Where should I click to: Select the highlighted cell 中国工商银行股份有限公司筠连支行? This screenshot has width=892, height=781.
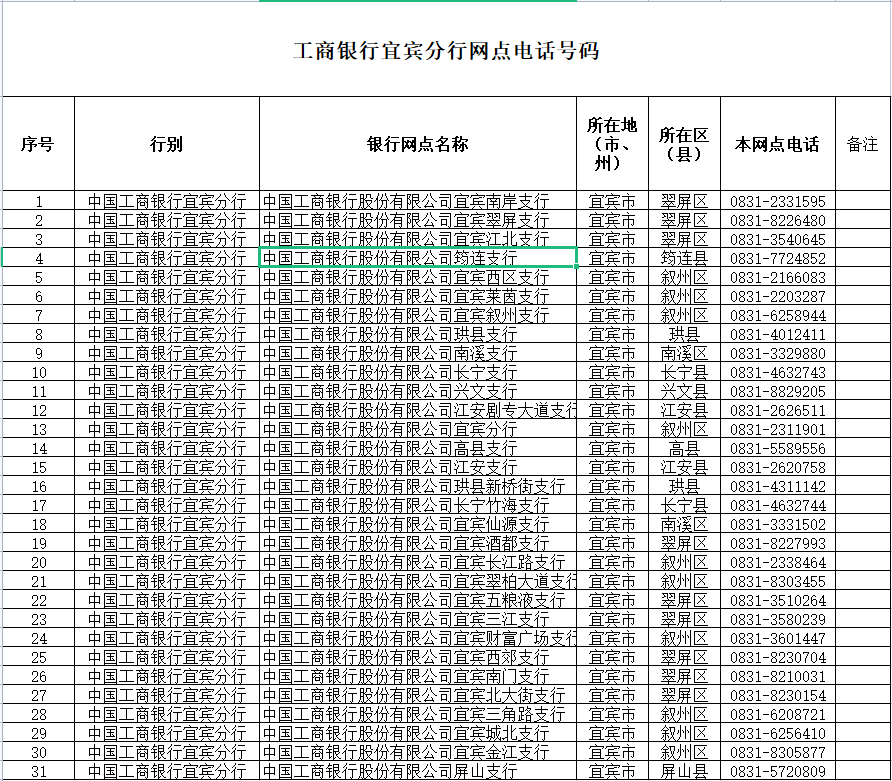(x=418, y=258)
